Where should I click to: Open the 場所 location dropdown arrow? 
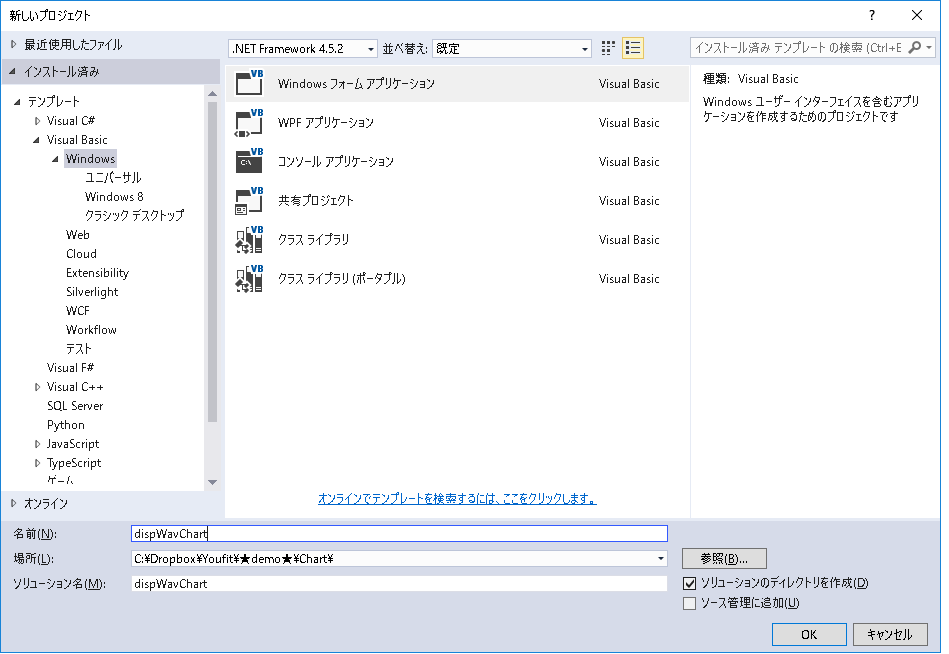pos(661,558)
